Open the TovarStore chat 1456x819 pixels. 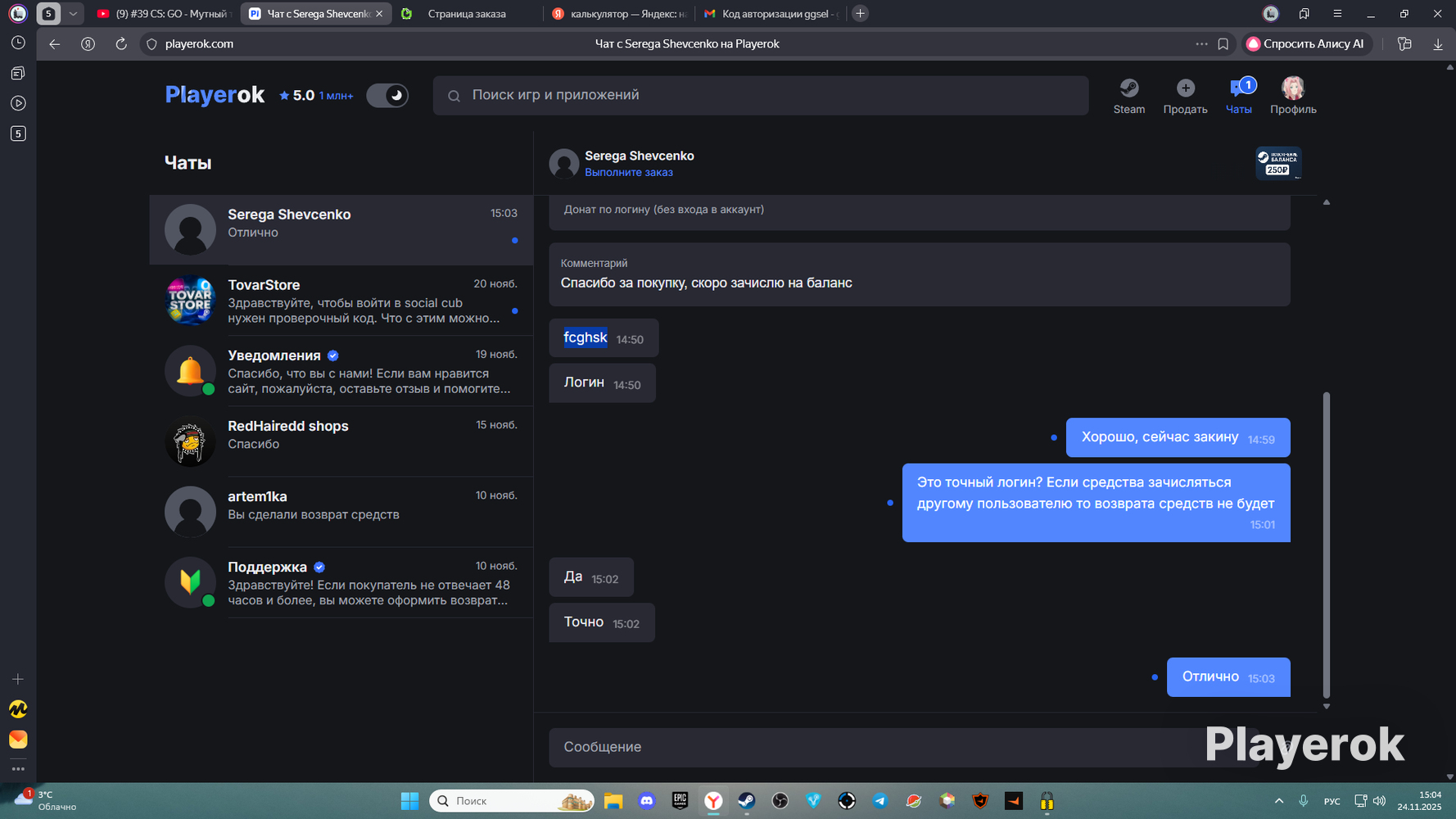click(x=341, y=301)
